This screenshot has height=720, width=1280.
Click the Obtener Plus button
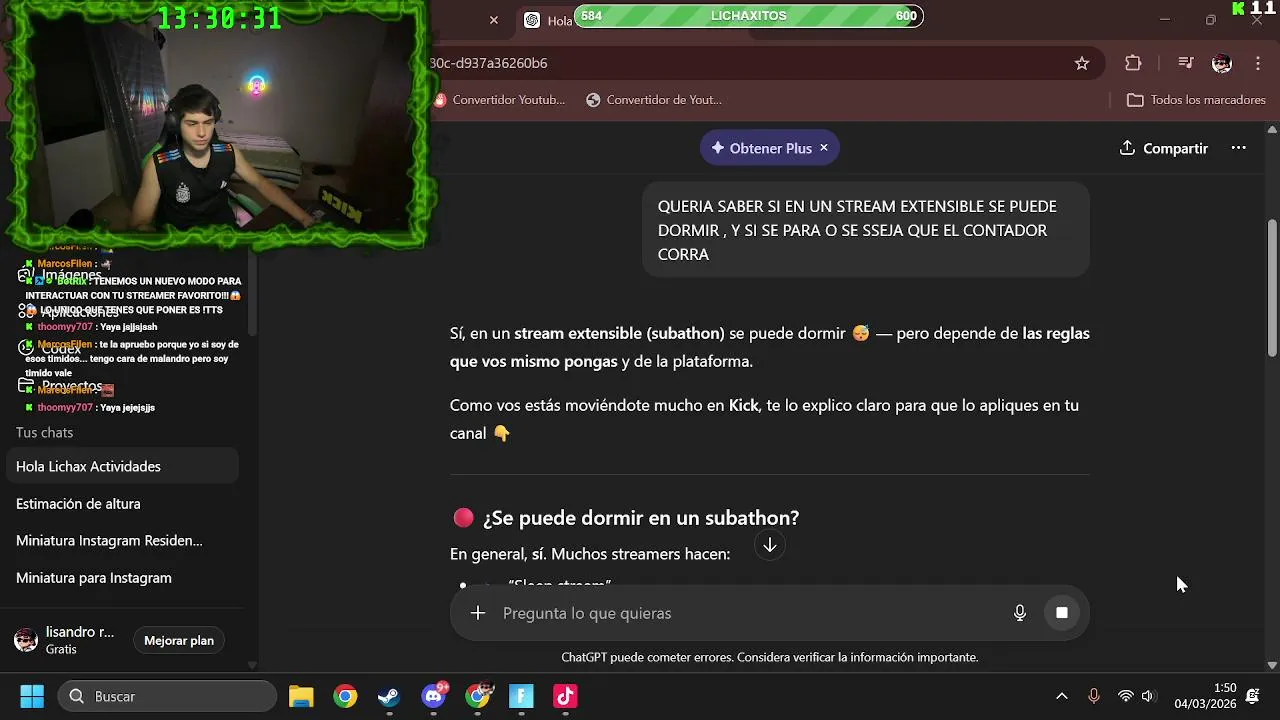tap(761, 148)
